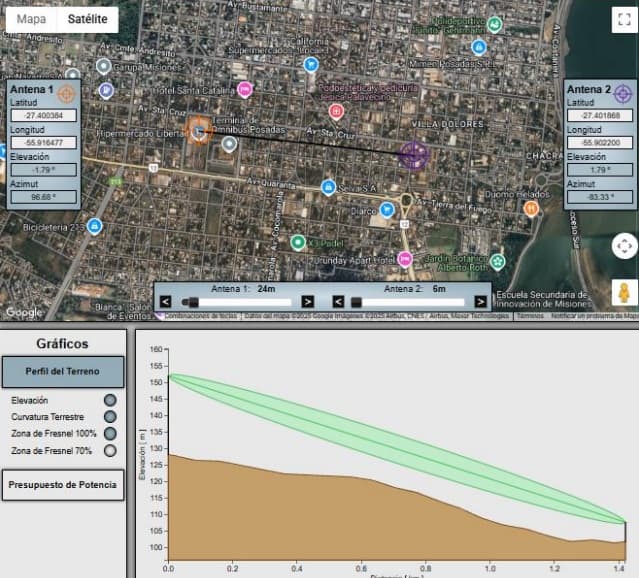The height and width of the screenshot is (578, 639).
Task: Click the map camera pan control icon
Action: click(x=624, y=246)
